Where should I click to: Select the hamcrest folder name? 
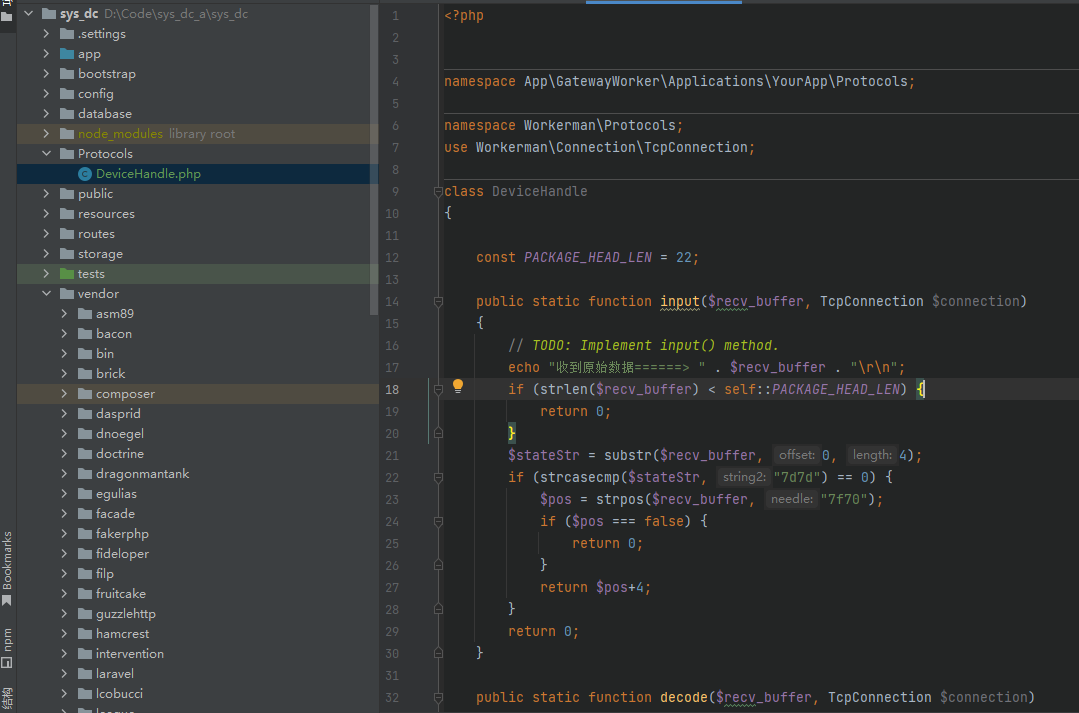point(122,633)
